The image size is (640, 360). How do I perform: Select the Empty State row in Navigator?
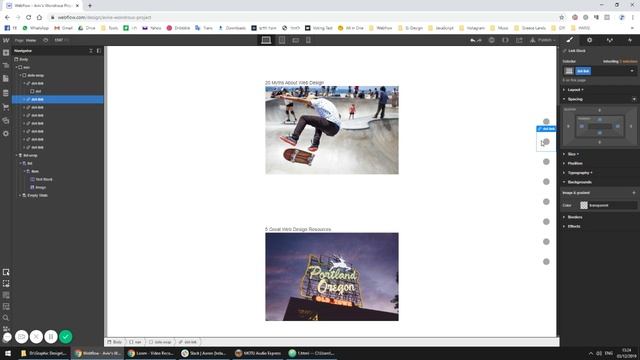point(37,196)
